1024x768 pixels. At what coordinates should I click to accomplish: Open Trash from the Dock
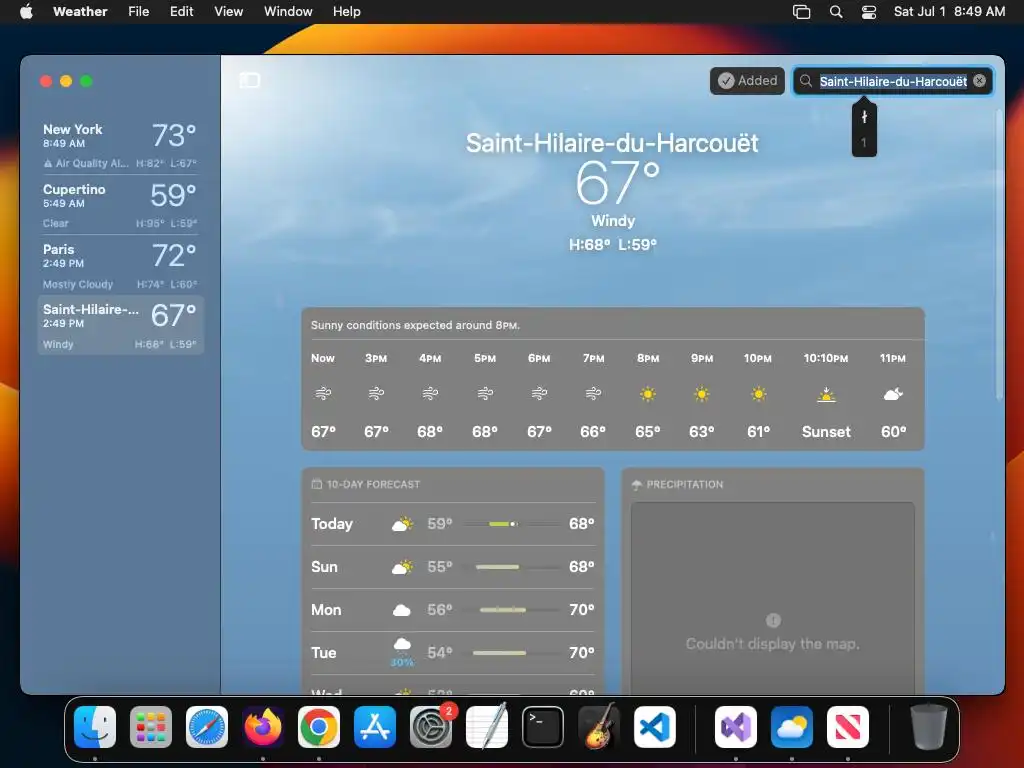tap(928, 727)
